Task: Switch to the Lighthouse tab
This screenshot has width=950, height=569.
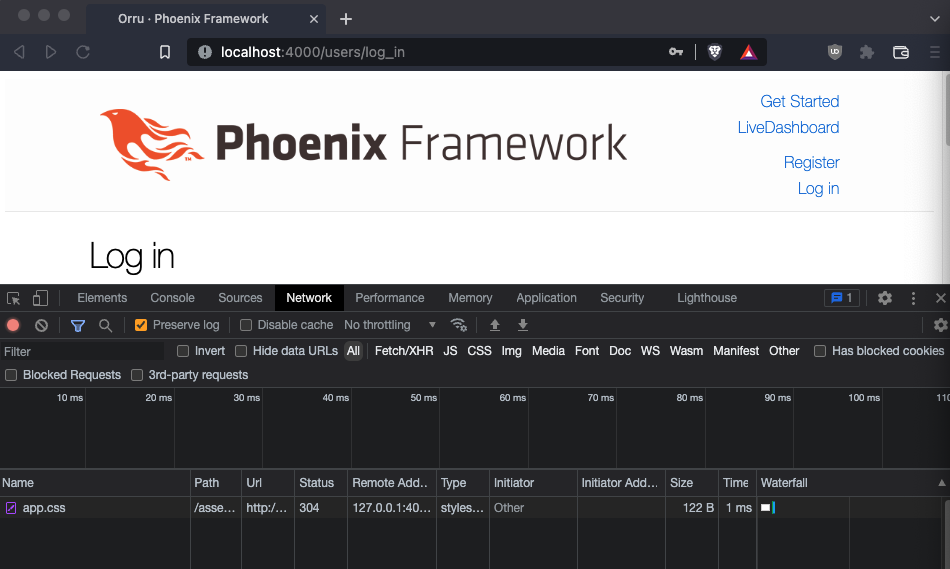Action: point(706,298)
